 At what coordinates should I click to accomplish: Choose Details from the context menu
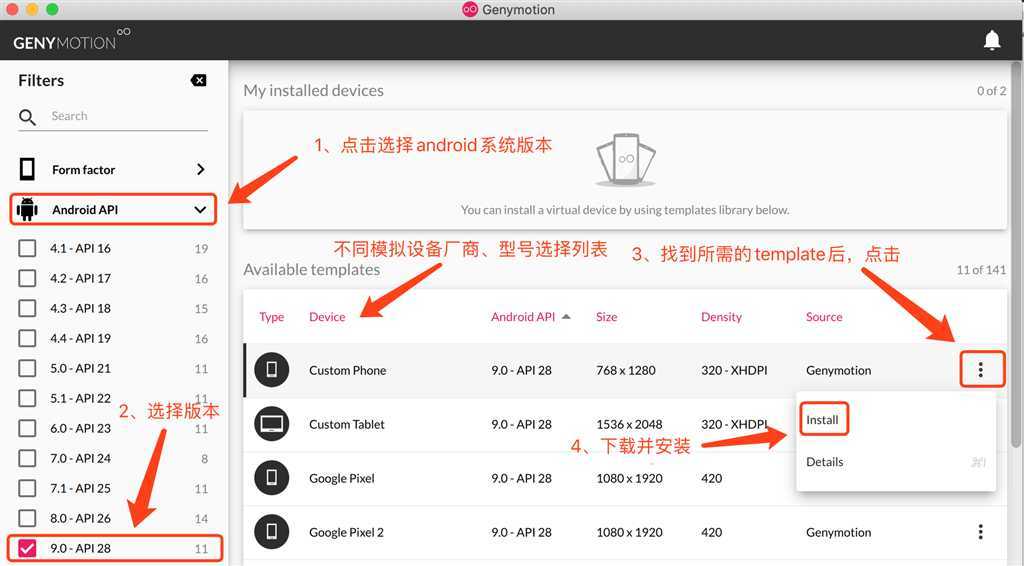825,462
